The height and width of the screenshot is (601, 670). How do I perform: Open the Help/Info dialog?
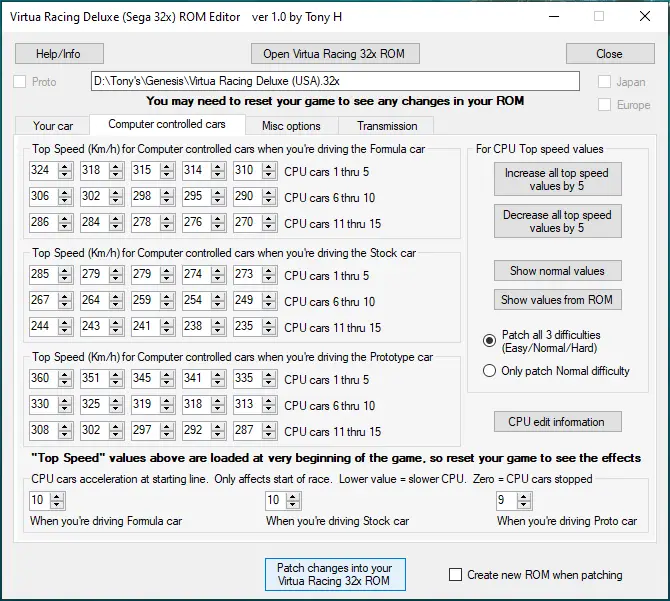click(59, 54)
